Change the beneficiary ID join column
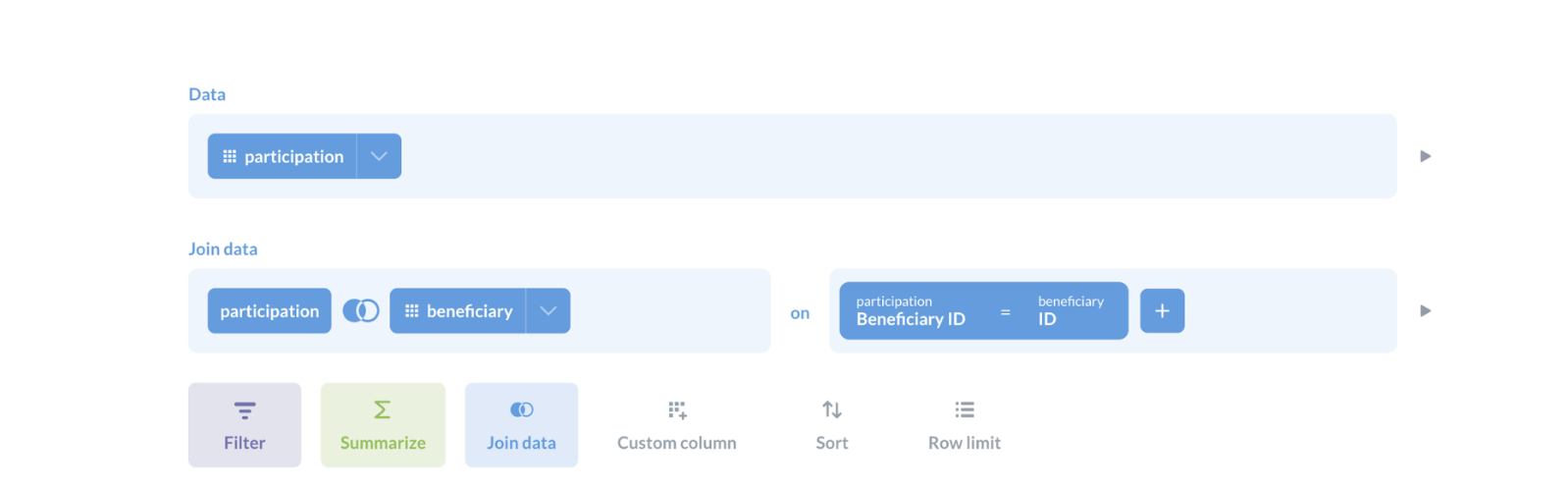 point(1071,311)
